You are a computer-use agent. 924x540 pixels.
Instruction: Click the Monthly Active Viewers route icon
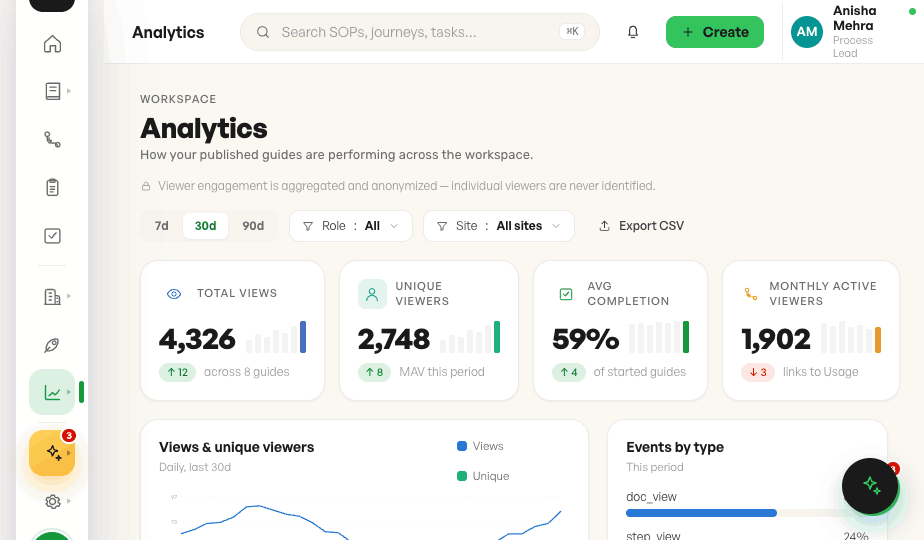(751, 294)
